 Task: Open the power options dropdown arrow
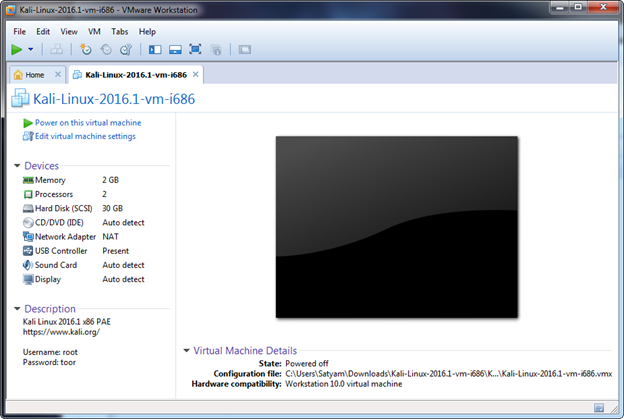31,49
